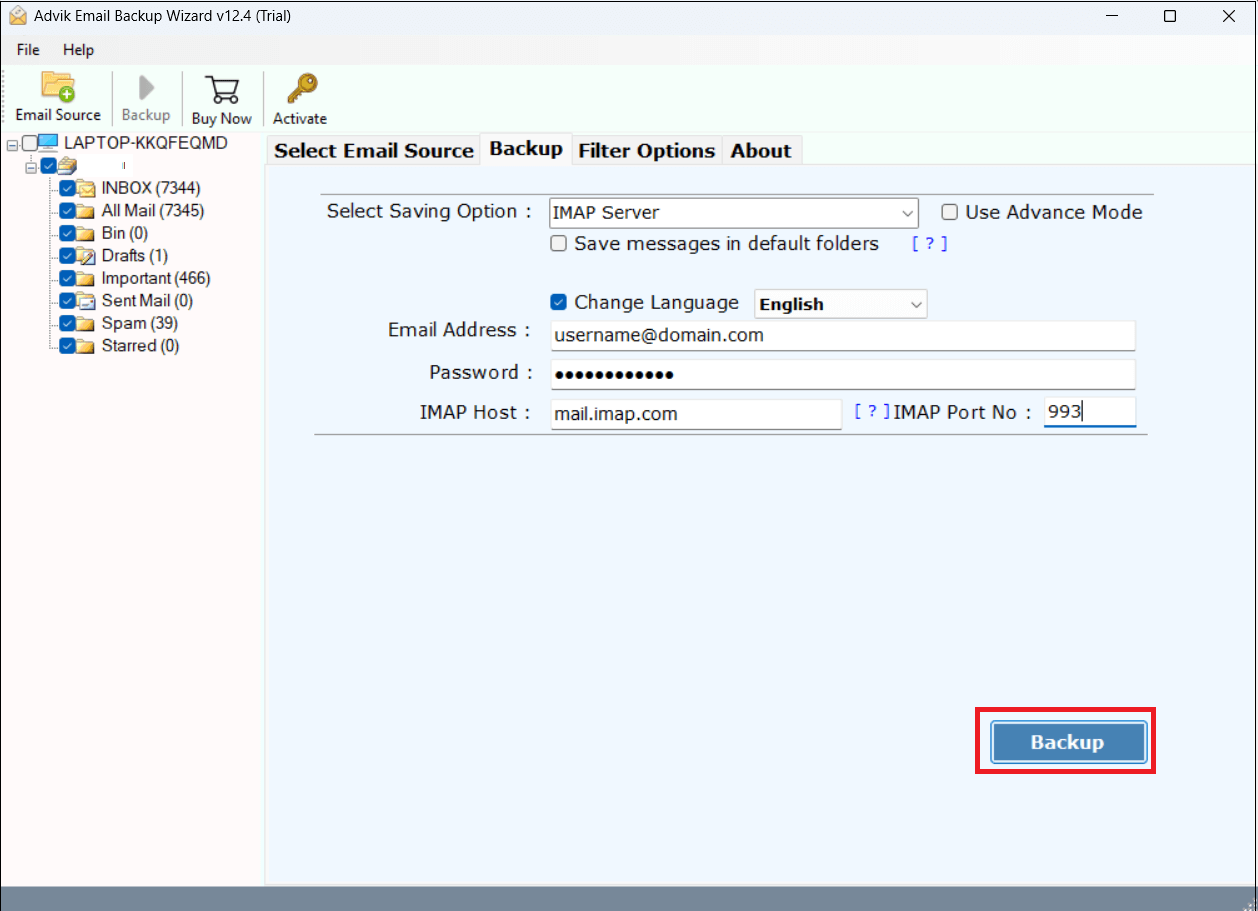1258x911 pixels.
Task: Uncheck the Bin folder checkbox
Action: (x=67, y=233)
